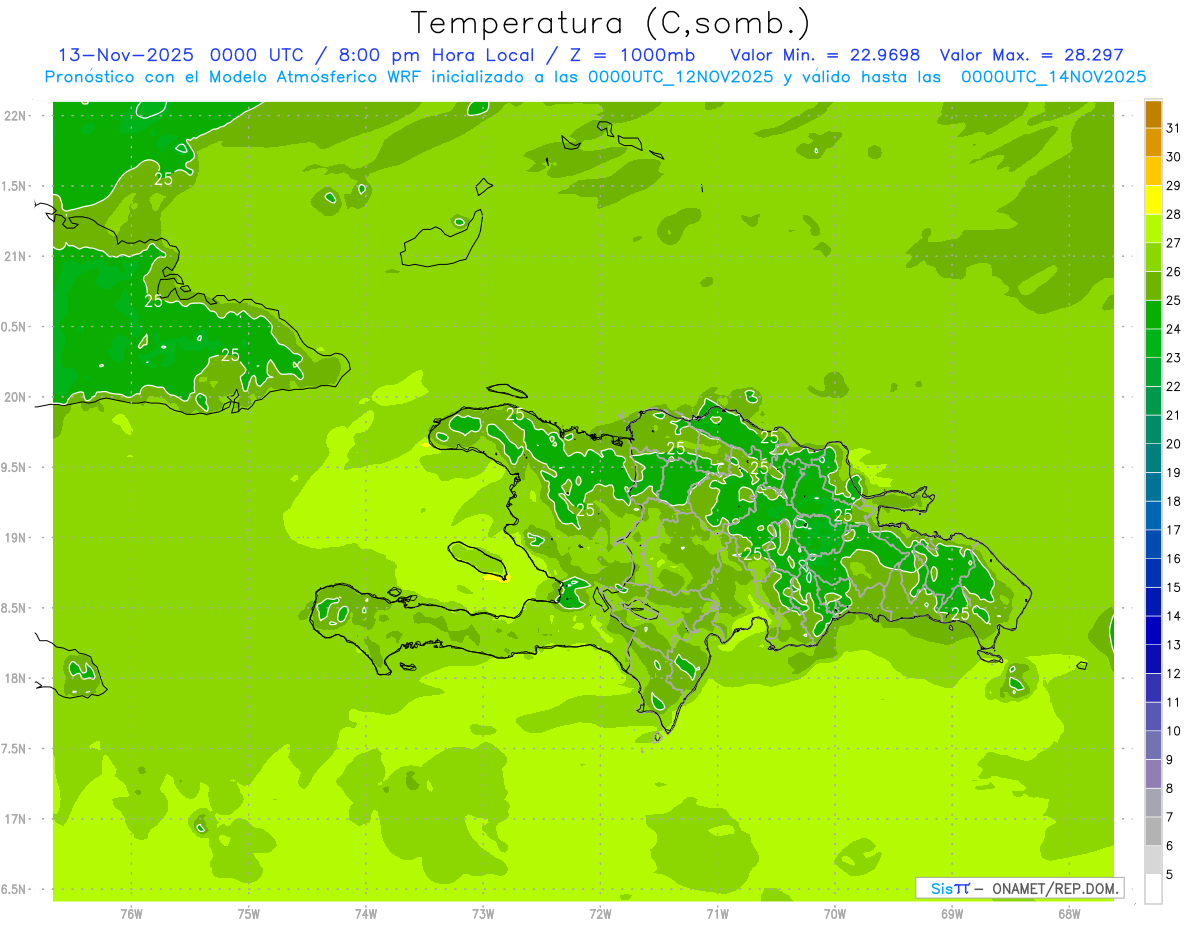The height and width of the screenshot is (927, 1200).
Task: Click the "Valor Max. = 28.297" value
Action: [x=1031, y=55]
